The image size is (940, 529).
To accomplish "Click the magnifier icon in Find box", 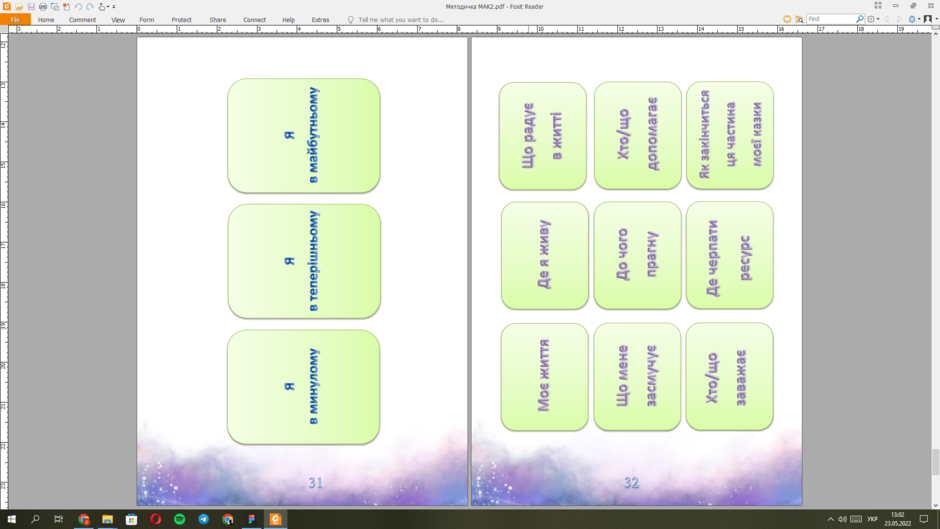I will coord(860,19).
